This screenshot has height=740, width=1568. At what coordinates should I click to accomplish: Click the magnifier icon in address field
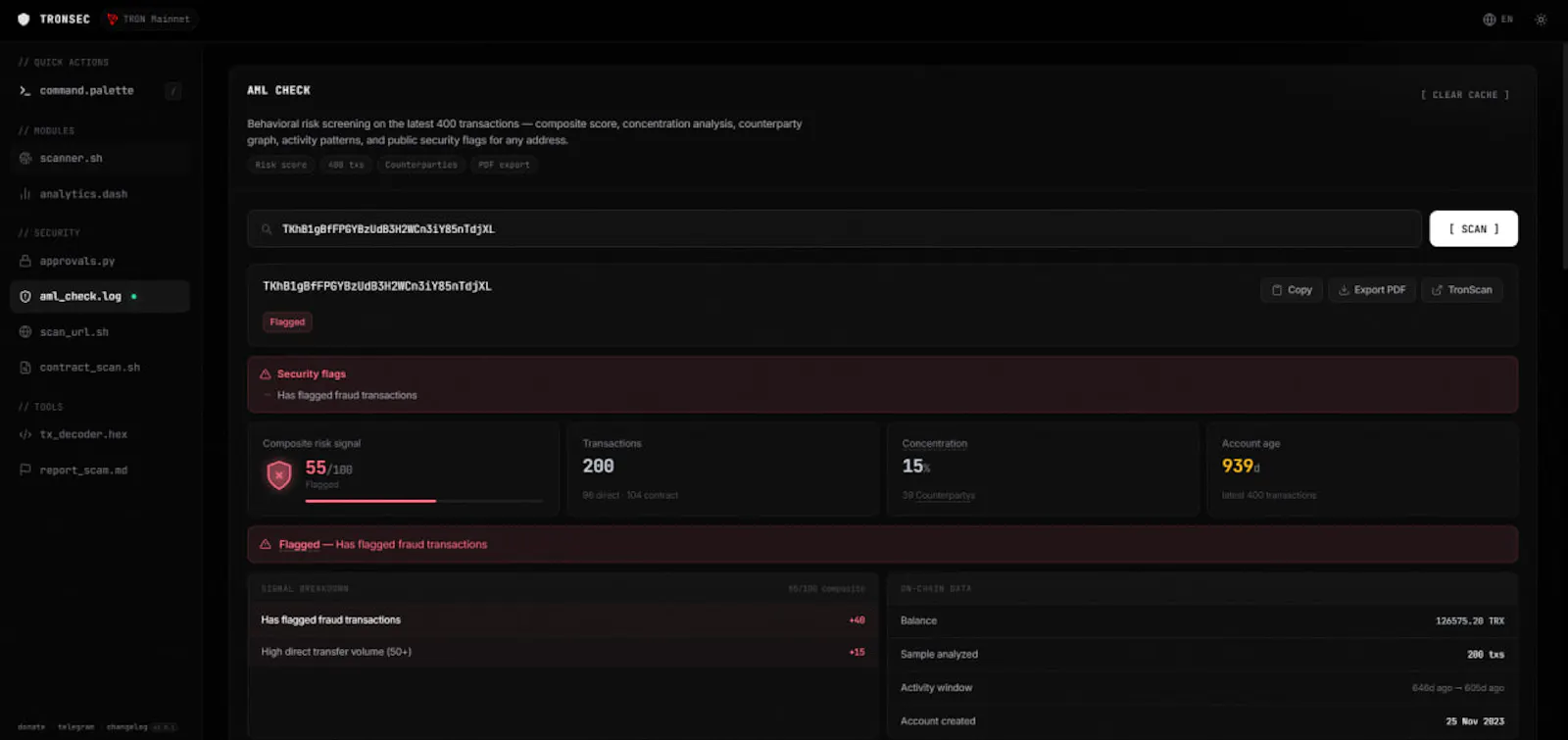267,229
